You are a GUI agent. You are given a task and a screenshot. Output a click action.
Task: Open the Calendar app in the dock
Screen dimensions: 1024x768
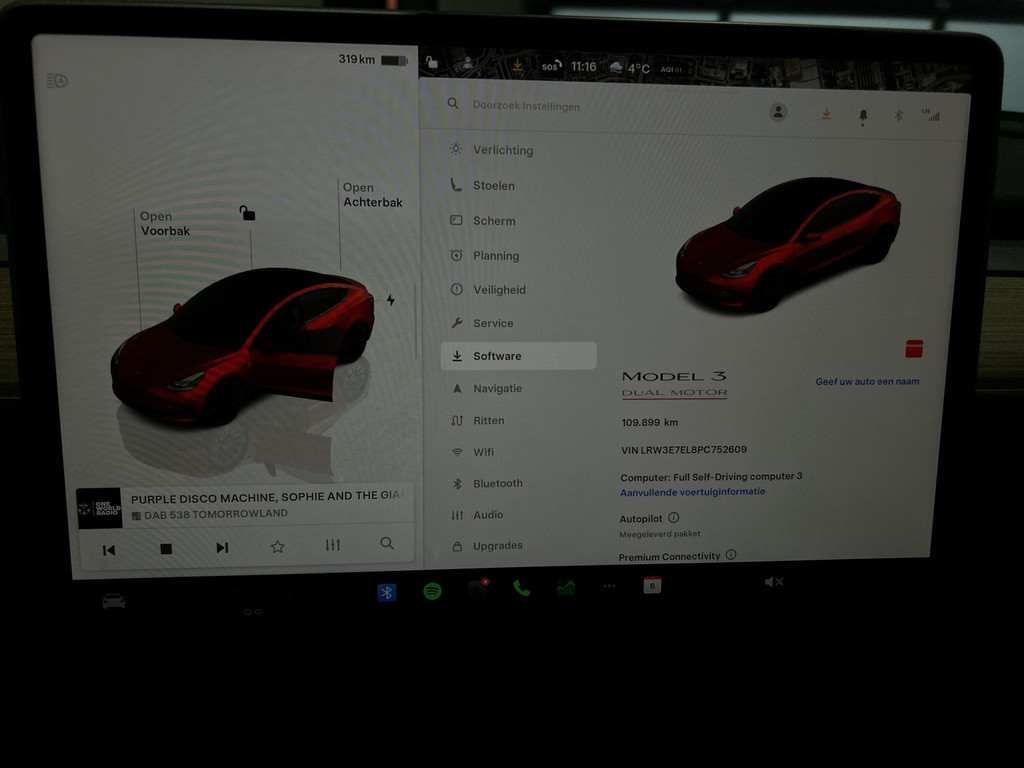coord(652,586)
